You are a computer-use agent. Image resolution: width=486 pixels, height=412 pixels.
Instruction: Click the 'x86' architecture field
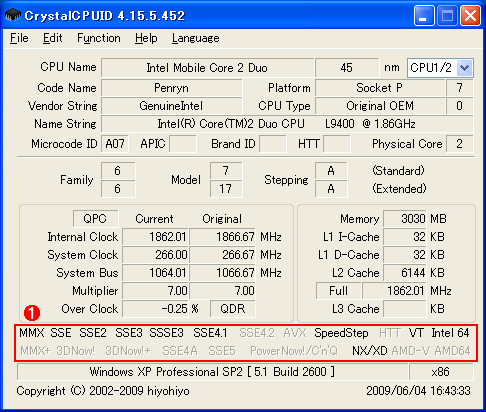[x=441, y=372]
